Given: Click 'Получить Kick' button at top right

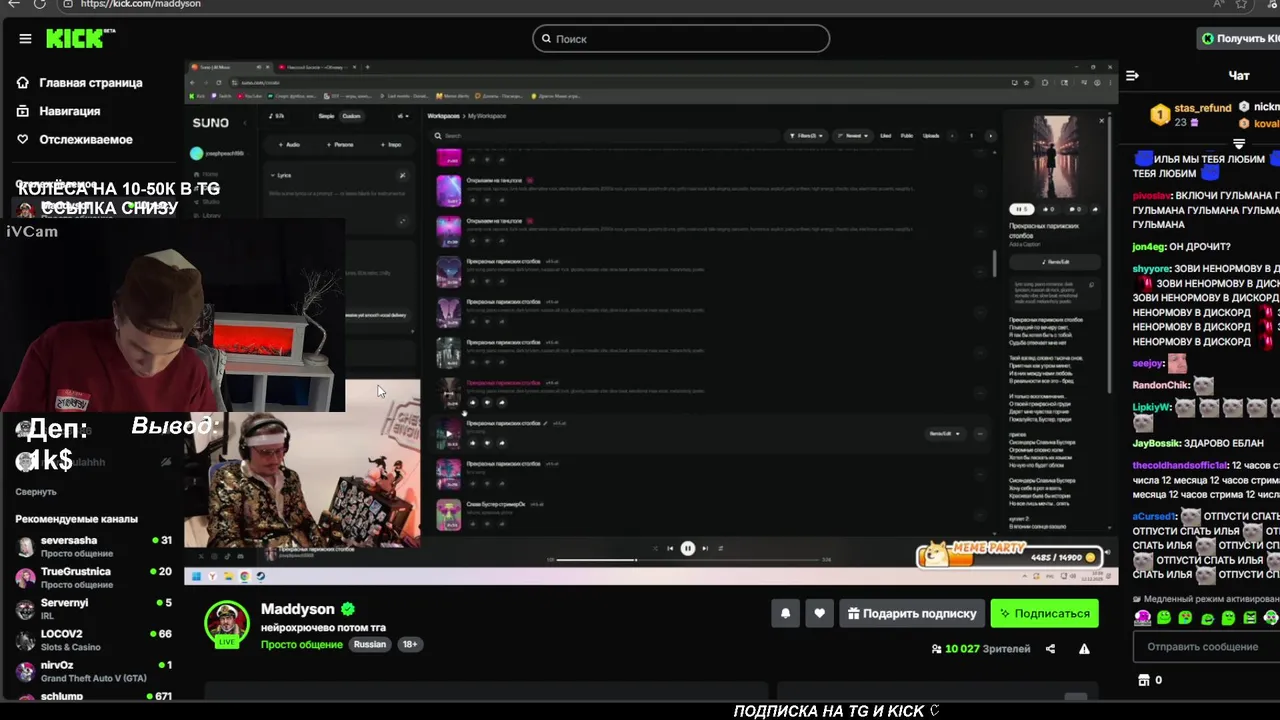Looking at the screenshot, I should coord(1239,39).
